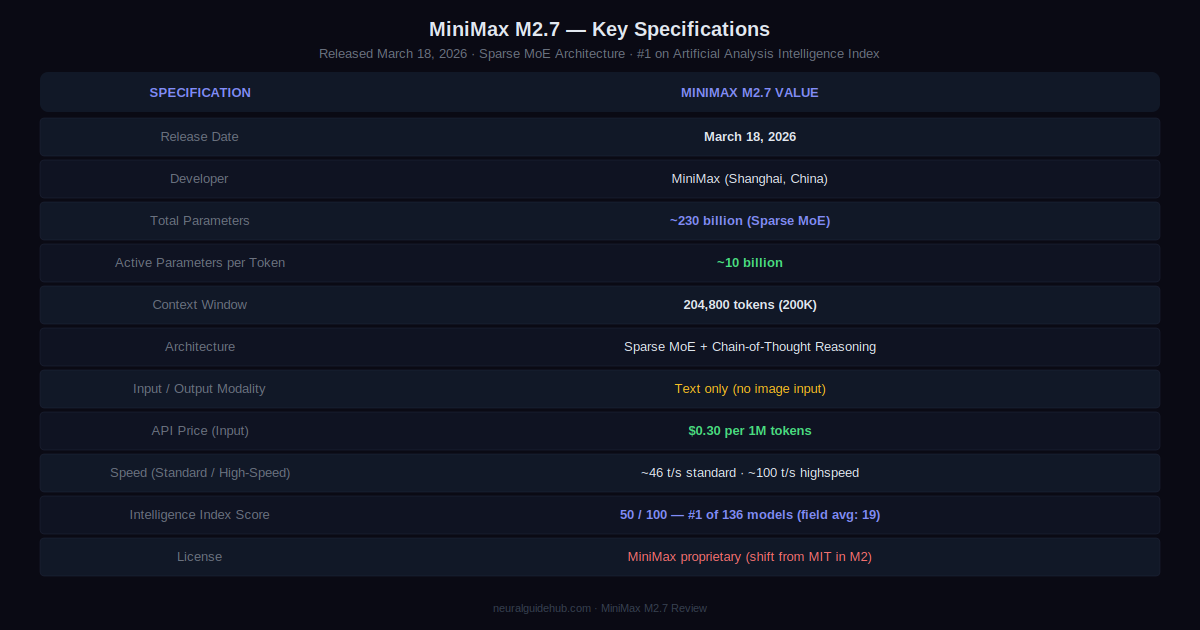This screenshot has height=630, width=1200.
Task: Select the Release Date row label
Action: 200,137
